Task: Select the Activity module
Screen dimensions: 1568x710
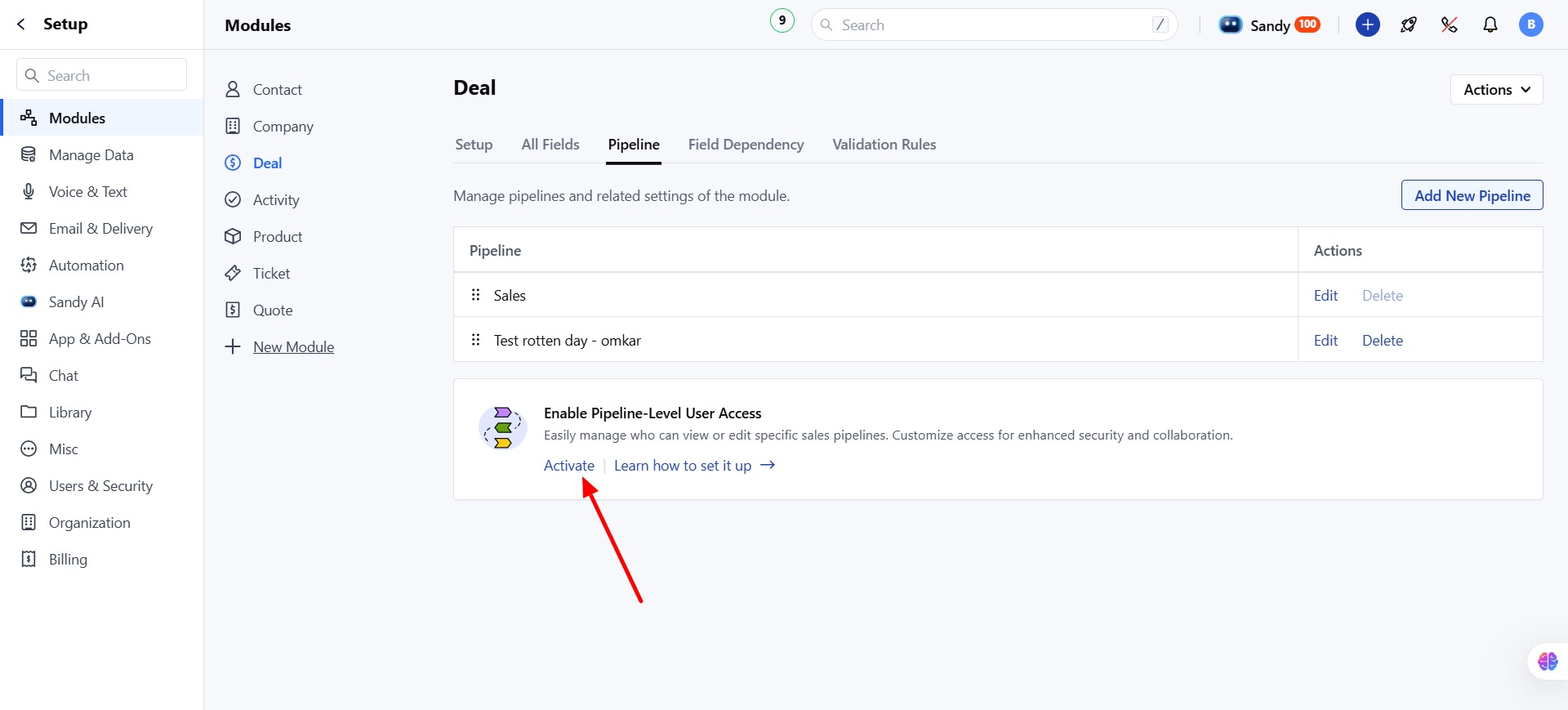Action: point(276,199)
